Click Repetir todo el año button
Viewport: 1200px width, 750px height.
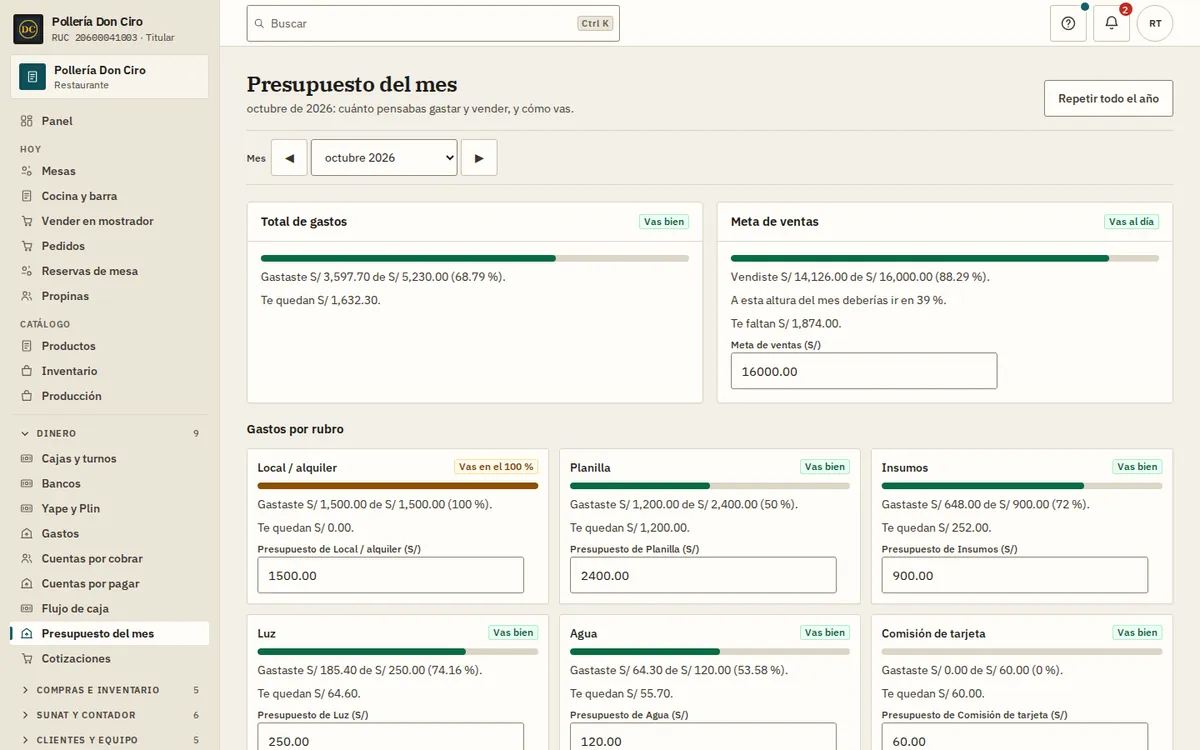1109,99
